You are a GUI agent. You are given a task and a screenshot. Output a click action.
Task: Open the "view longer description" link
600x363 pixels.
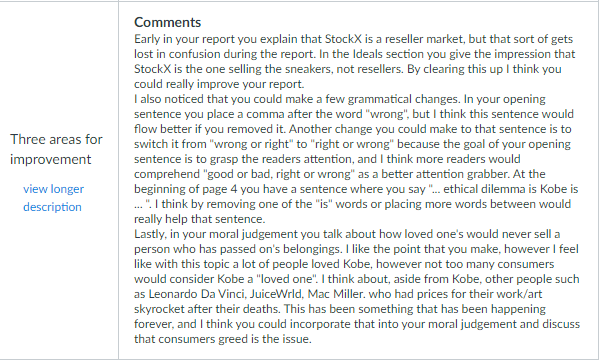(53, 198)
